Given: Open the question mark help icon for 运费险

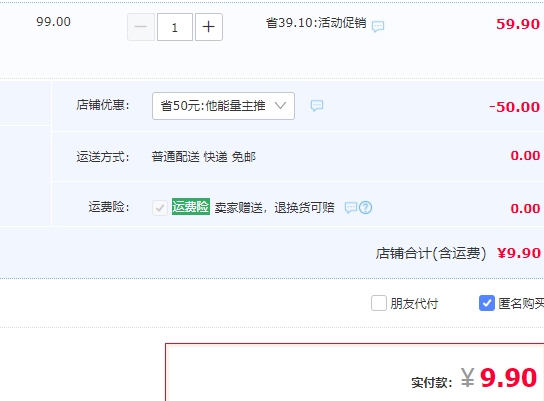Looking at the screenshot, I should point(365,207).
